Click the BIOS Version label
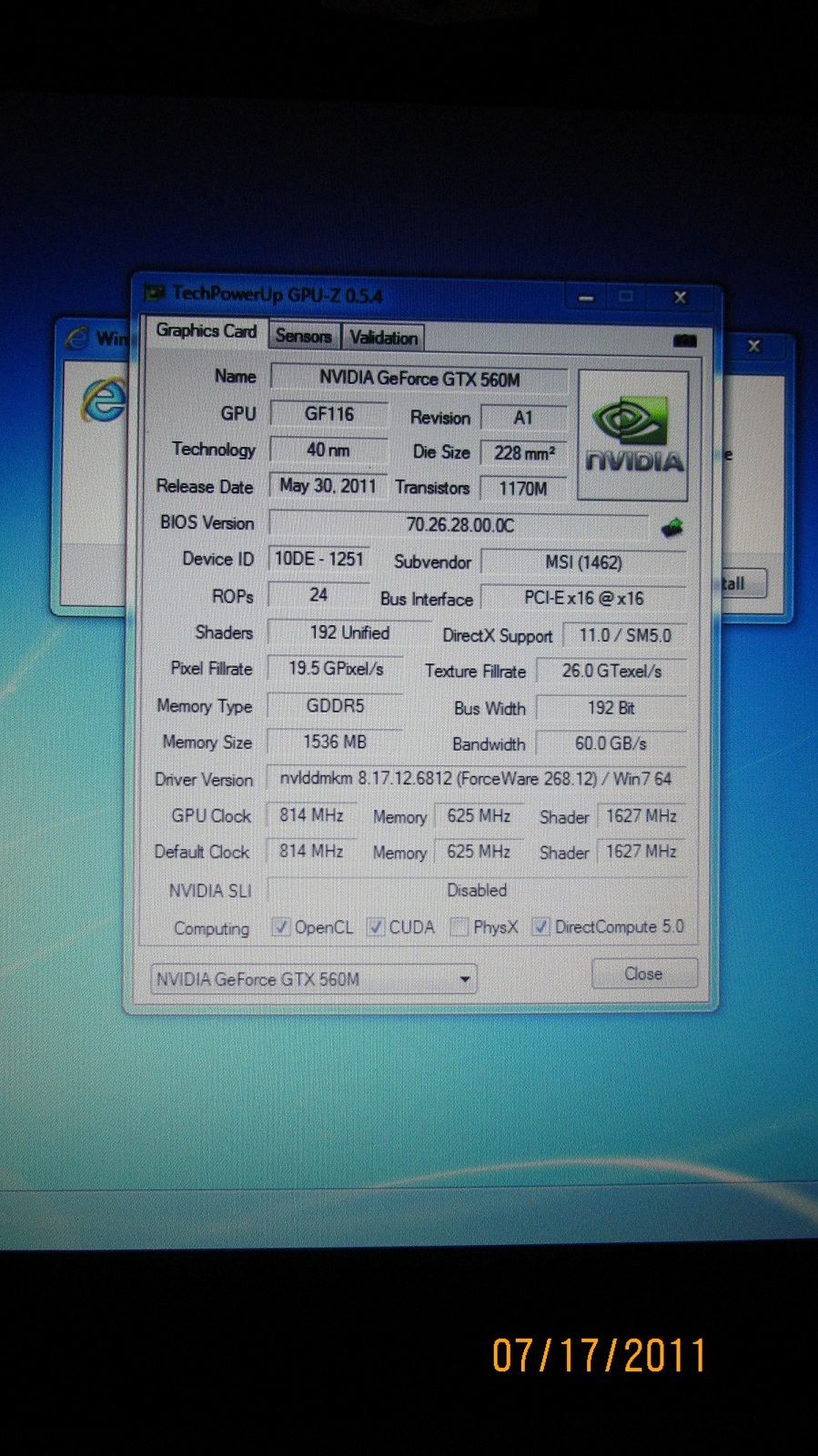 pos(207,523)
